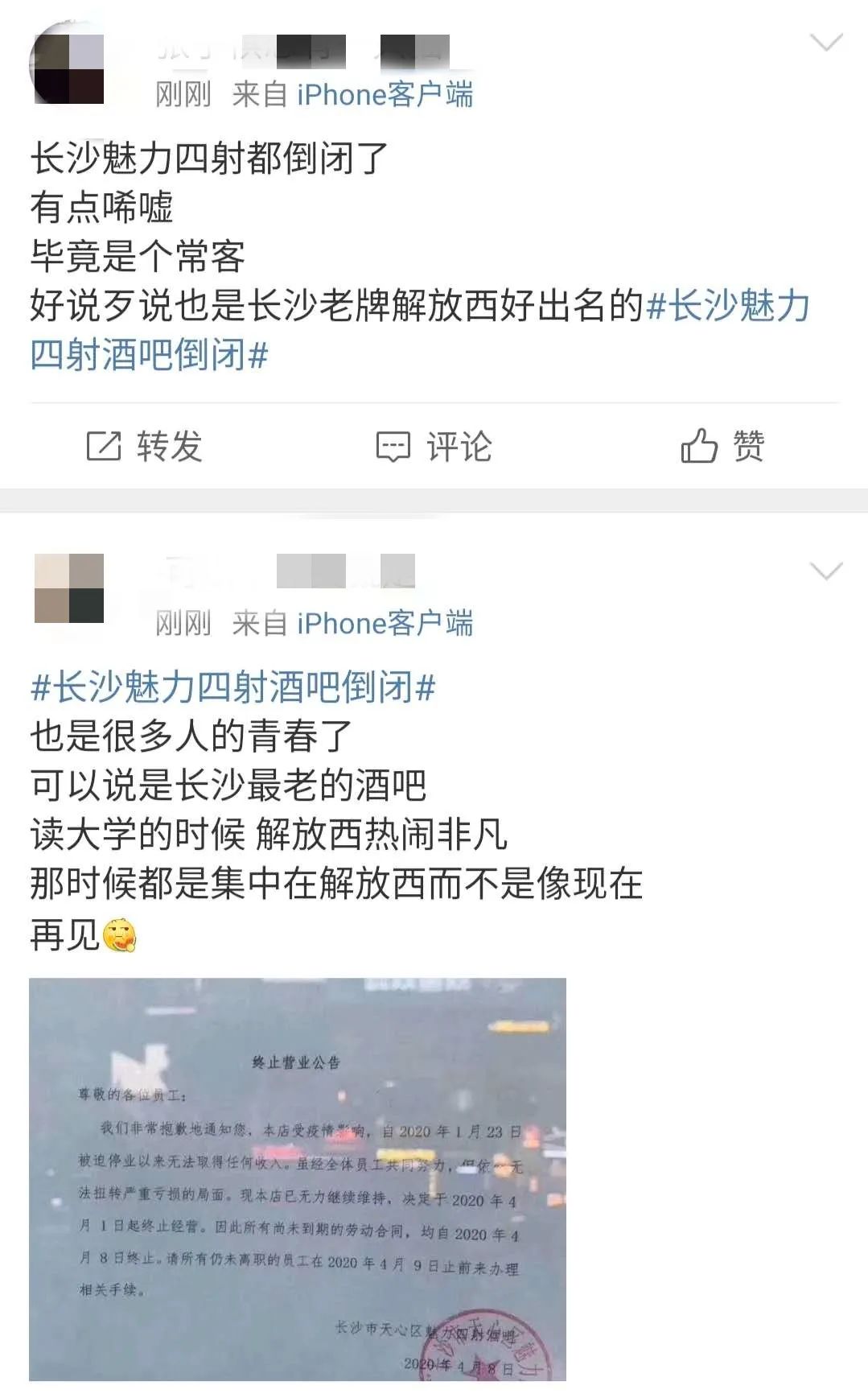868x1398 pixels.
Task: Open first post text 长沙魅力四射都倒闭了
Action: click(209, 158)
